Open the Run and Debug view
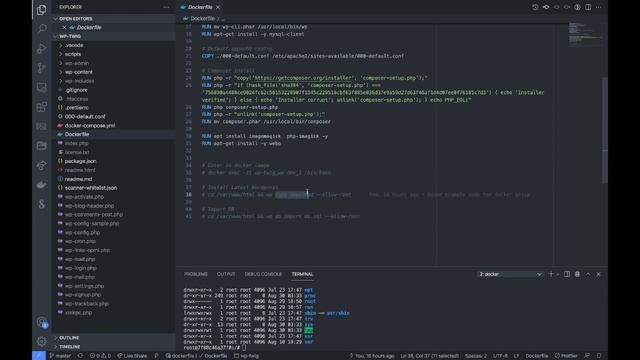Screen dimensions: 640x360 42,48
